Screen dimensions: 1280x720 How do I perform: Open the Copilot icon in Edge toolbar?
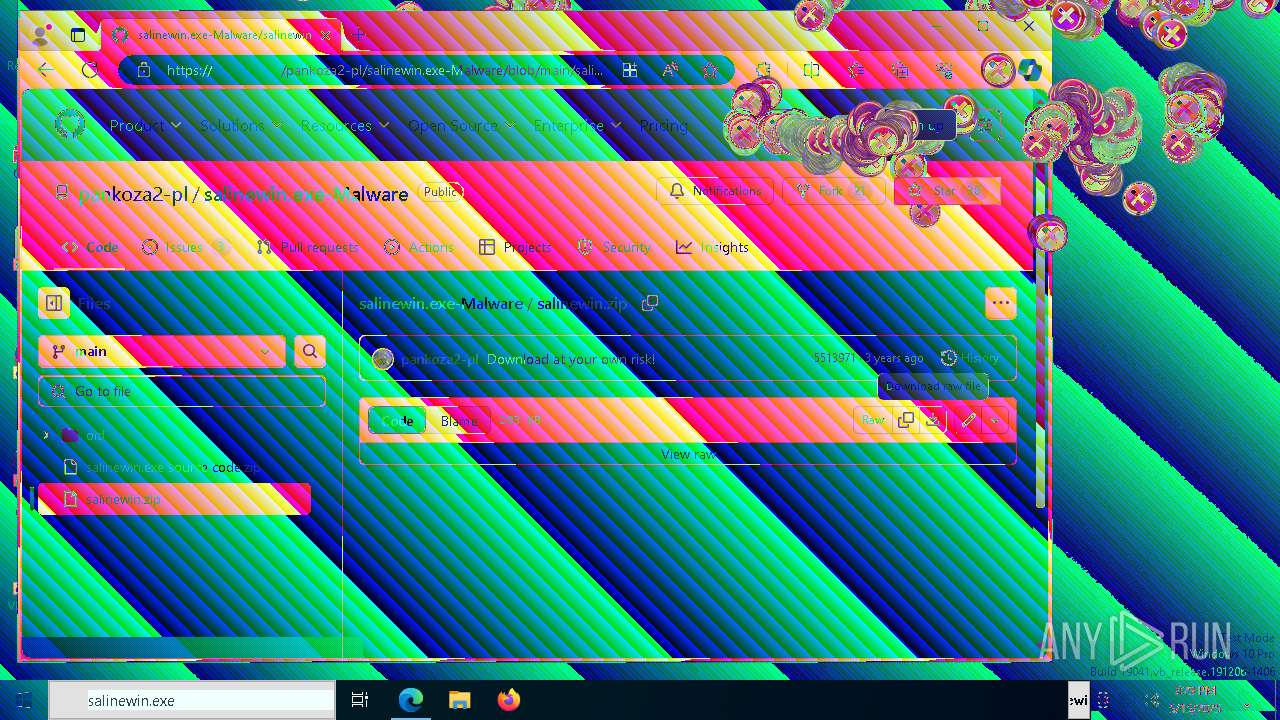coord(1030,70)
